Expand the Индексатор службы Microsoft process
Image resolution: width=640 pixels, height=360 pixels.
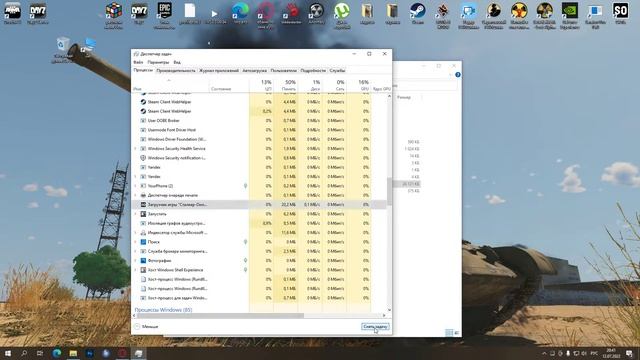pos(136,233)
